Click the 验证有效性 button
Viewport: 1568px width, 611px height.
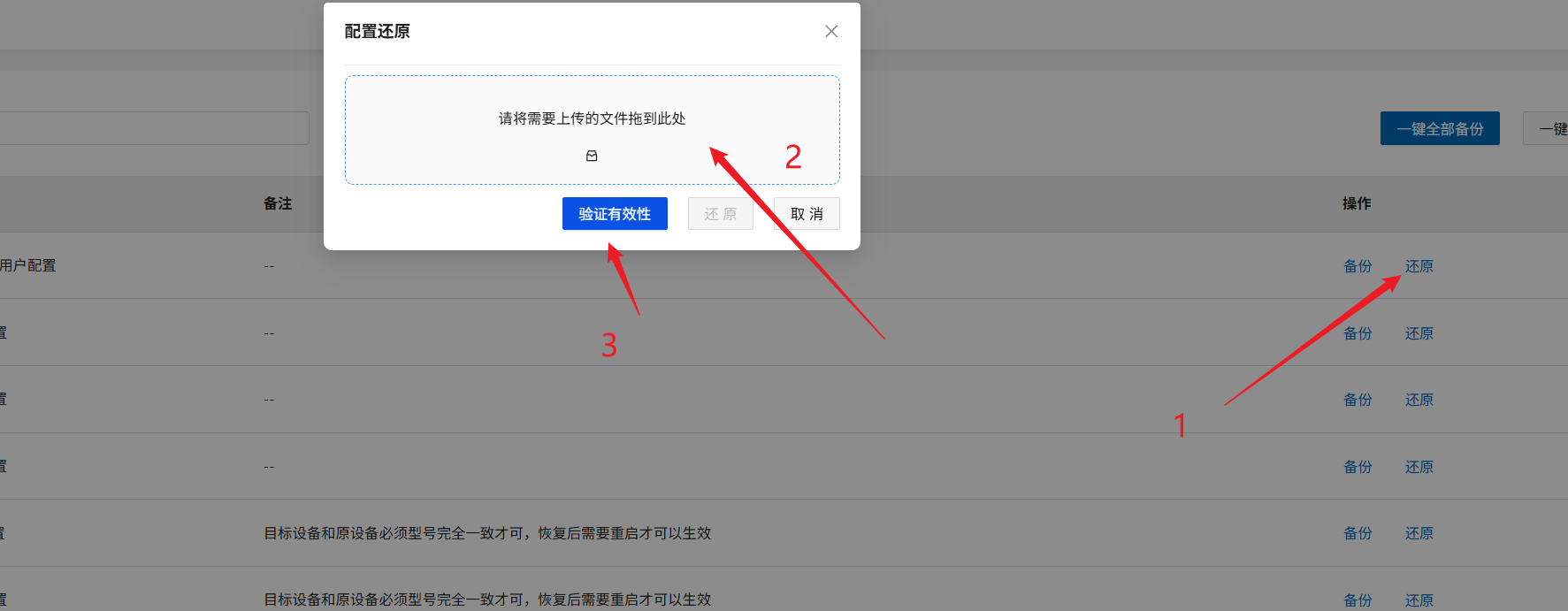615,214
